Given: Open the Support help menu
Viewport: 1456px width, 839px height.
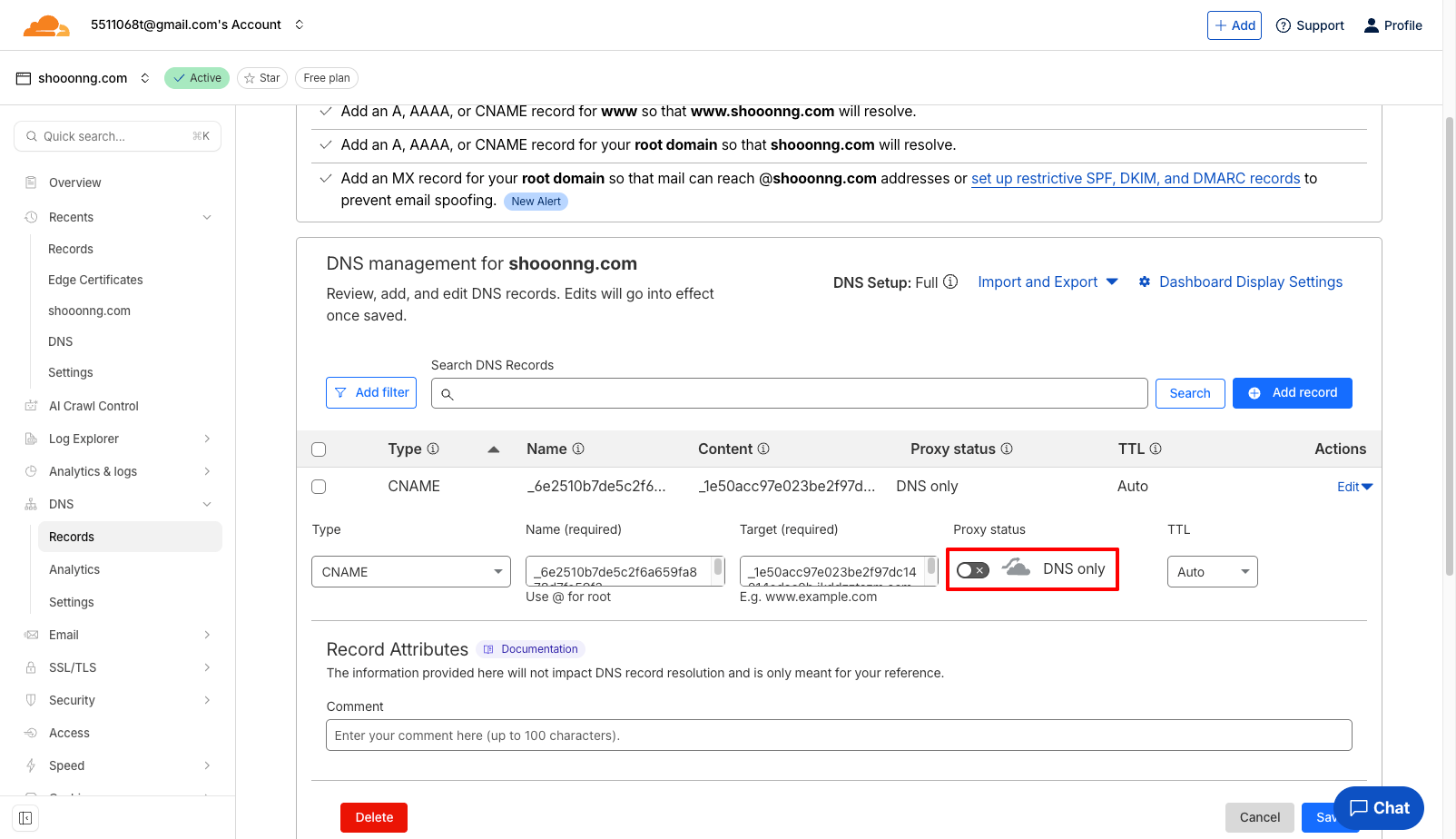Looking at the screenshot, I should (x=1310, y=25).
